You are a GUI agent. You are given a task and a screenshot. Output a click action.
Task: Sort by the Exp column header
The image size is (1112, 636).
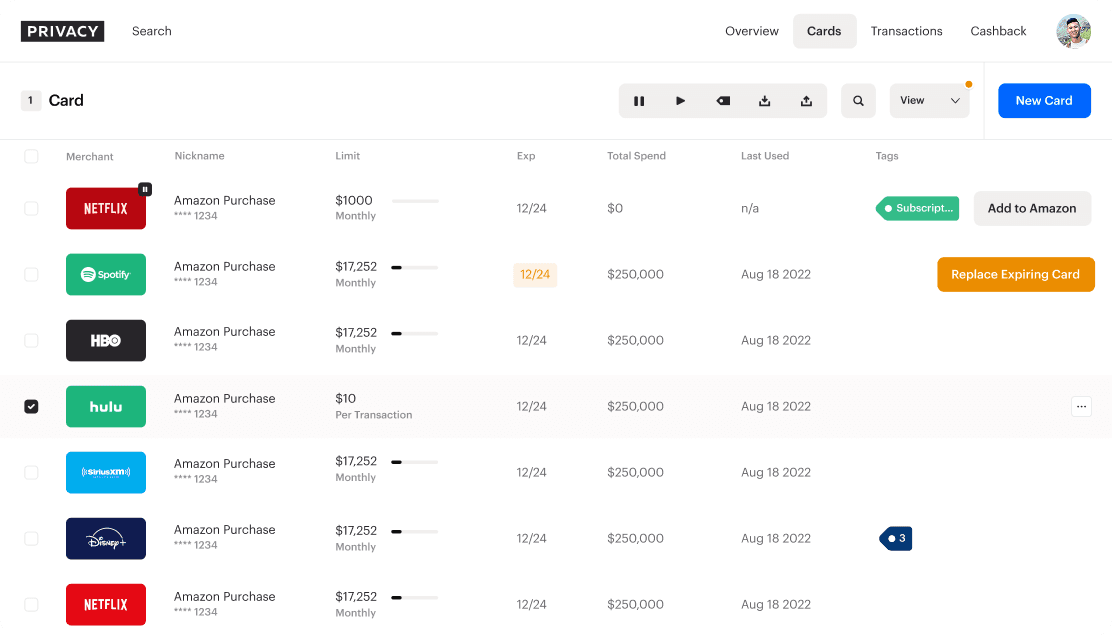(526, 156)
